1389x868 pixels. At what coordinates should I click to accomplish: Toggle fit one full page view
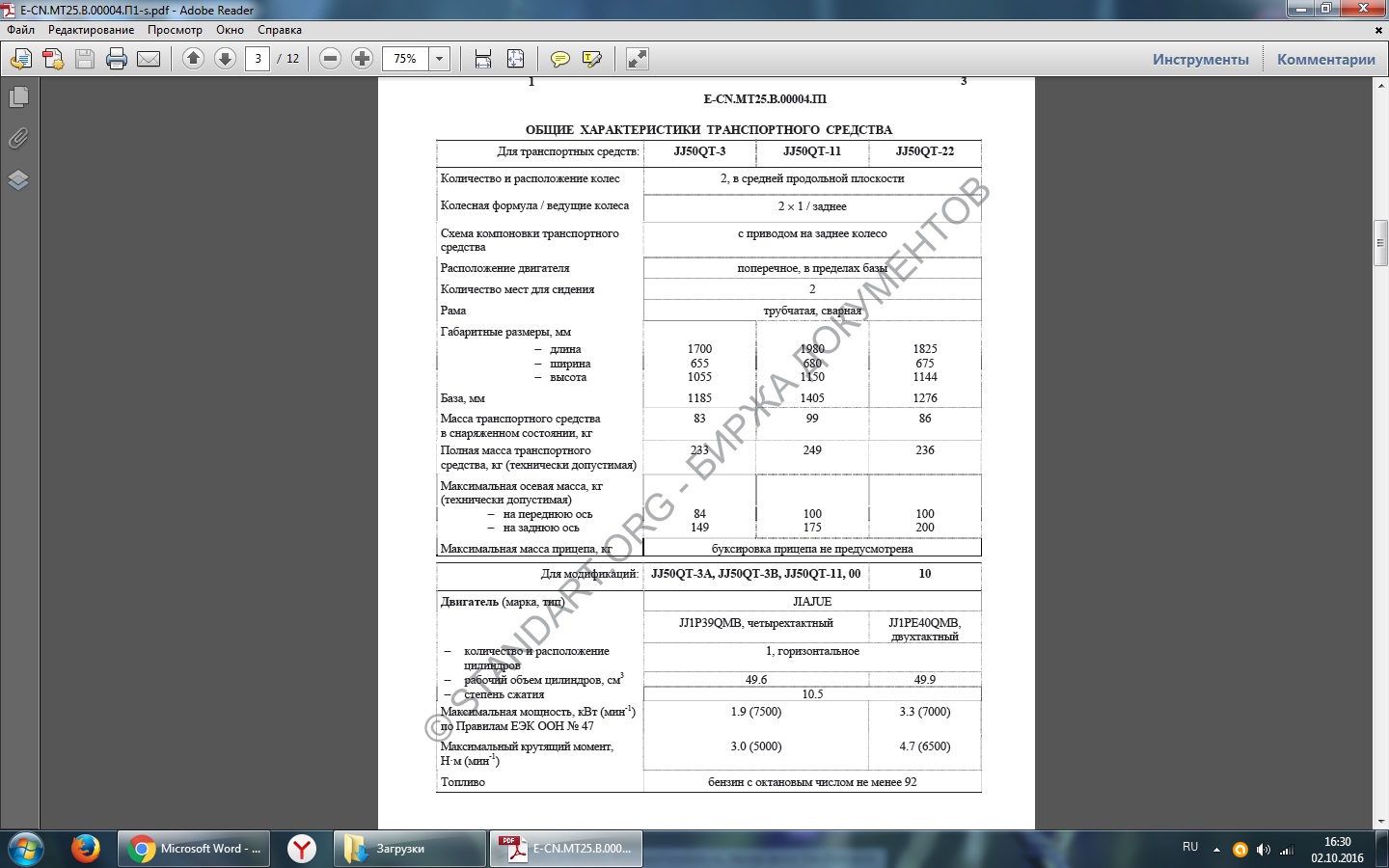(516, 59)
